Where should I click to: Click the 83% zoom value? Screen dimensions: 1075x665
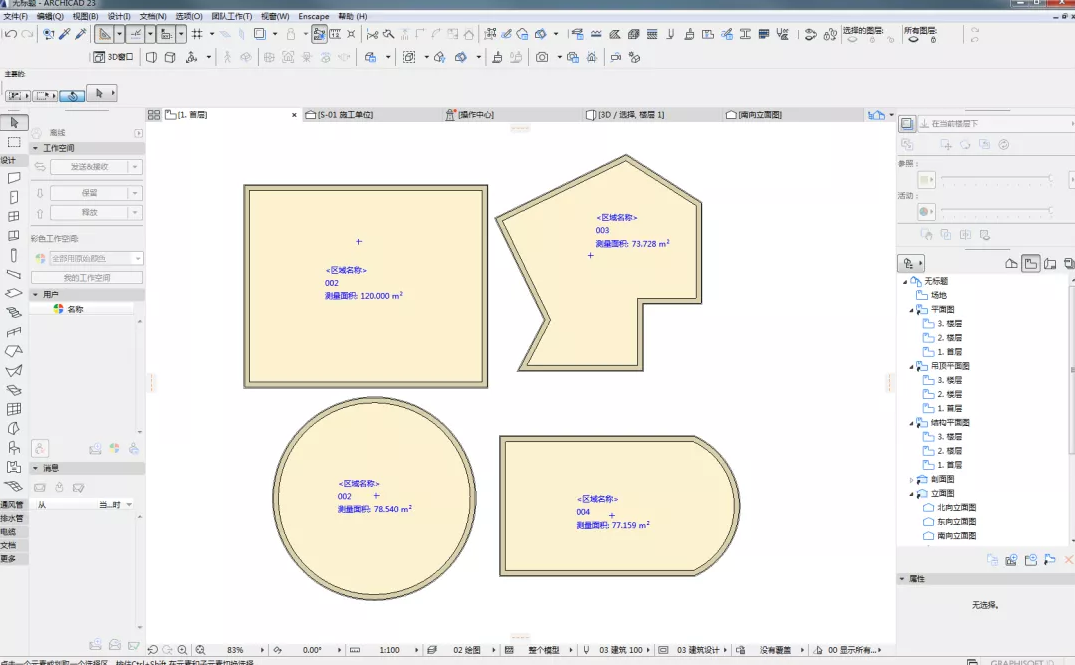[x=235, y=650]
